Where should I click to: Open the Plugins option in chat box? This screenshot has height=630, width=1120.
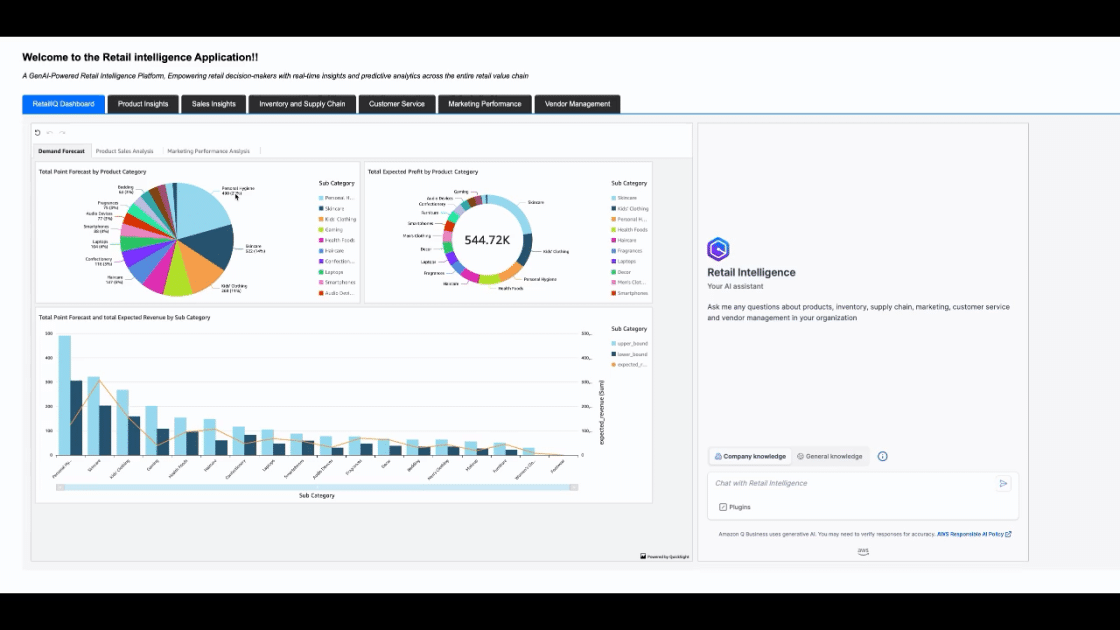coord(735,507)
